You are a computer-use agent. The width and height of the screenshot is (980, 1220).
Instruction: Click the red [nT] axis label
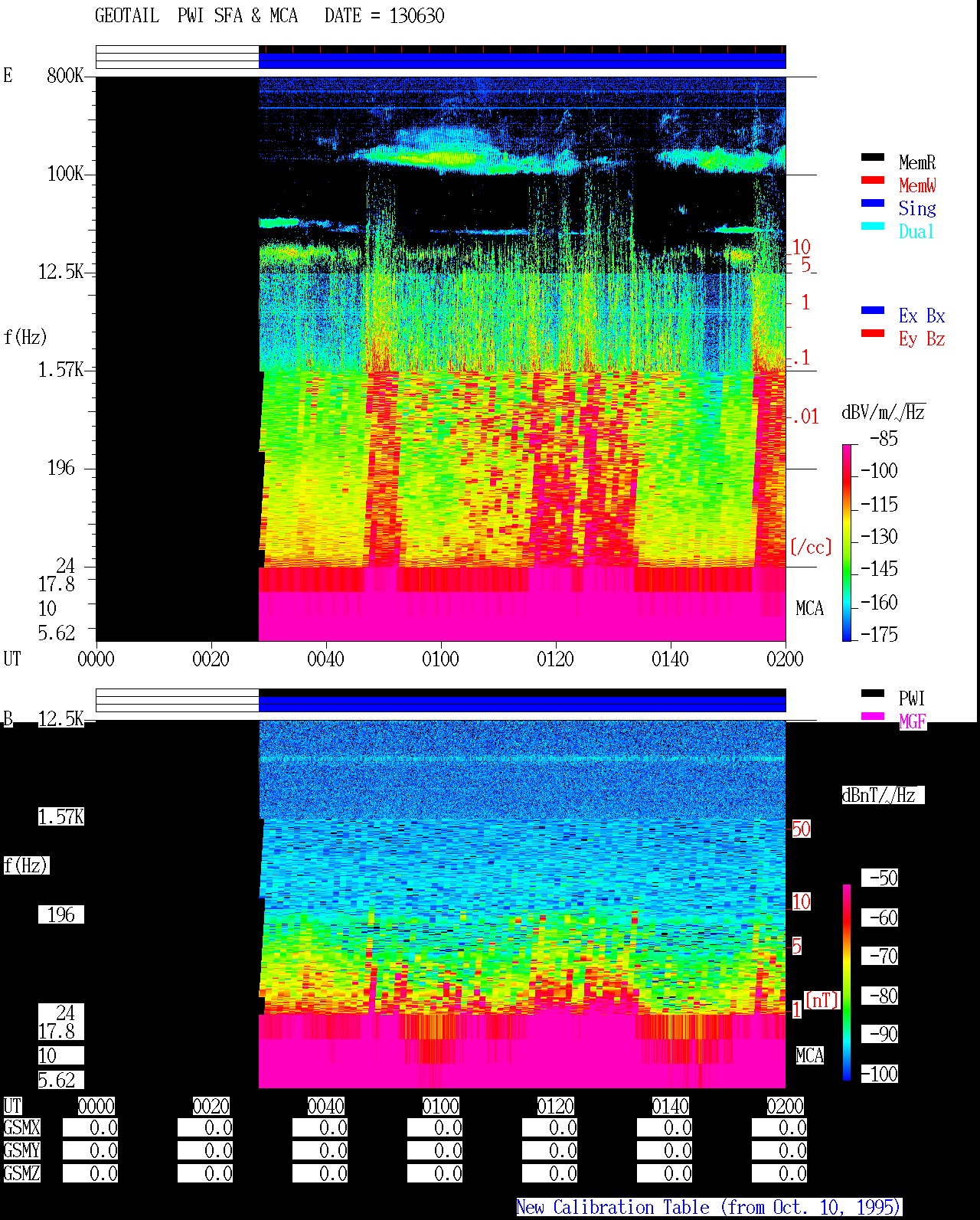click(822, 1000)
